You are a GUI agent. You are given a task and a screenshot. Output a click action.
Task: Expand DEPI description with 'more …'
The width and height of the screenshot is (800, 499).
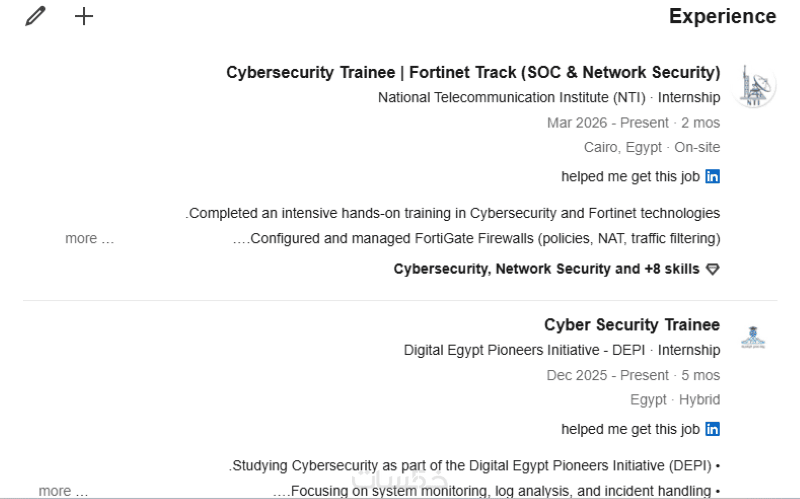click(x=63, y=491)
